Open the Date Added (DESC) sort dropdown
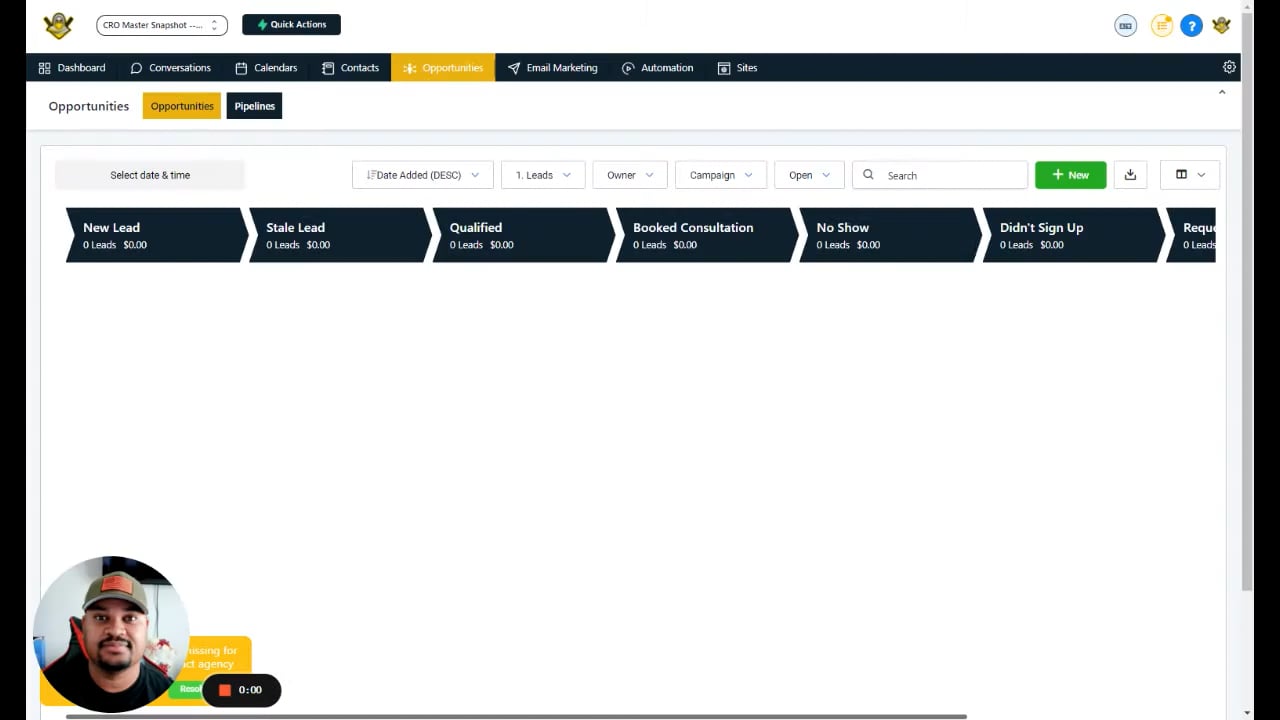This screenshot has height=720, width=1280. 422,175
